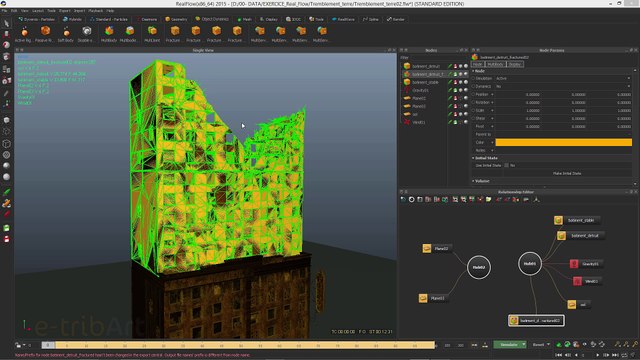Screen dimensions: 640x360
Task: Open the Simulate button dropdown arrow
Action: [x=524, y=345]
